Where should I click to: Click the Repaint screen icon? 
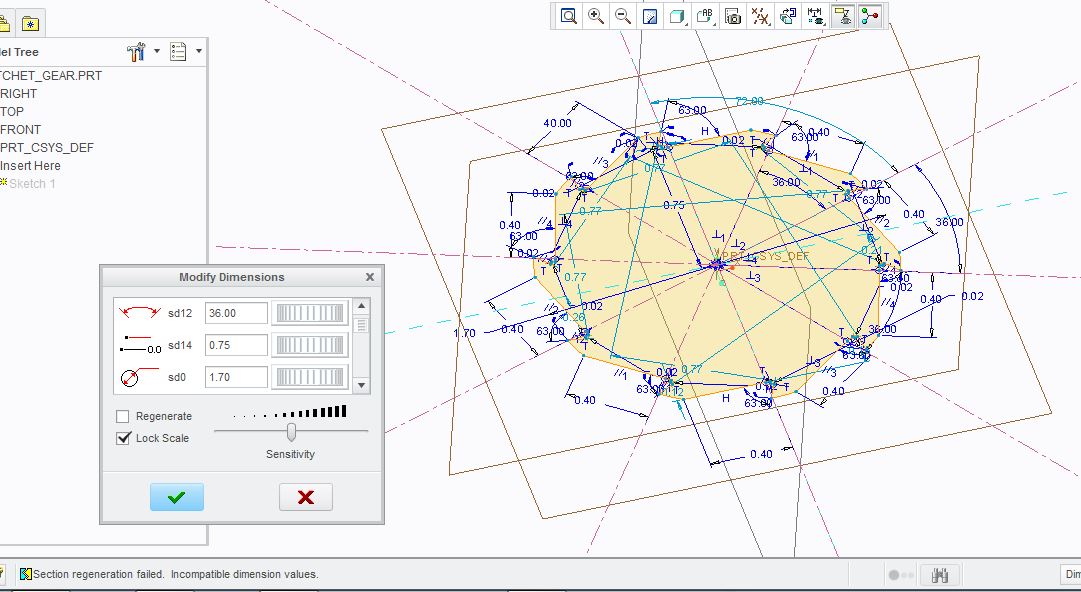point(650,17)
